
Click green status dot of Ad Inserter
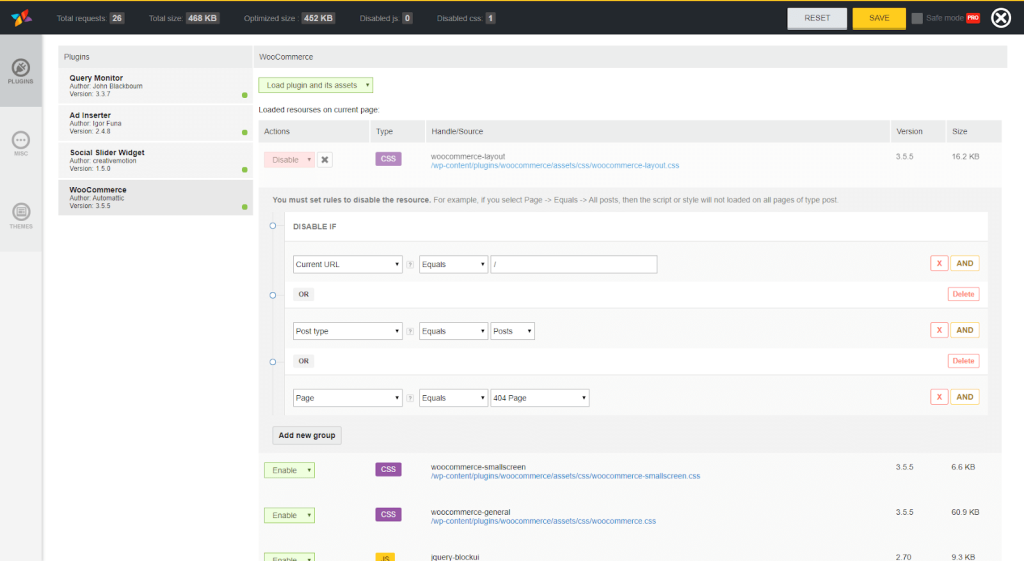click(245, 133)
